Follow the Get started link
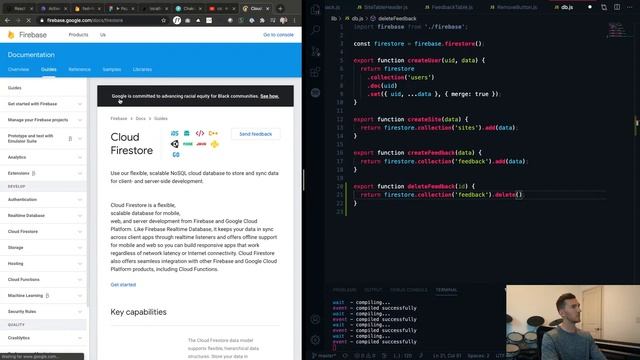This screenshot has height=360, width=640. click(123, 284)
